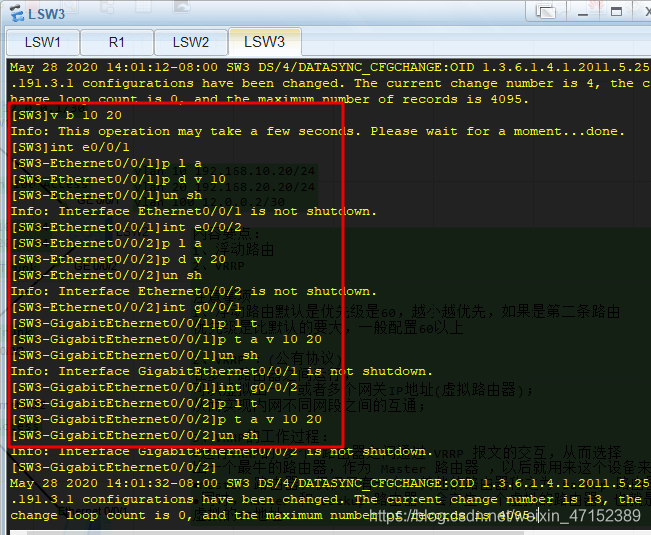Select the active LSW3 tab

coord(264,42)
